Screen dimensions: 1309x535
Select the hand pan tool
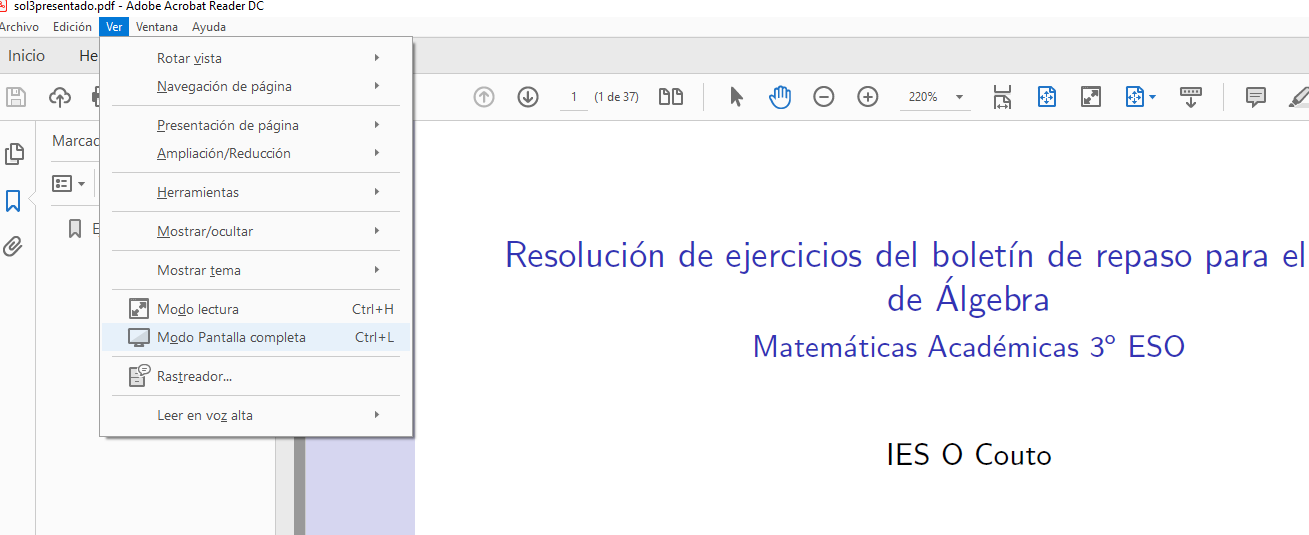tap(780, 97)
